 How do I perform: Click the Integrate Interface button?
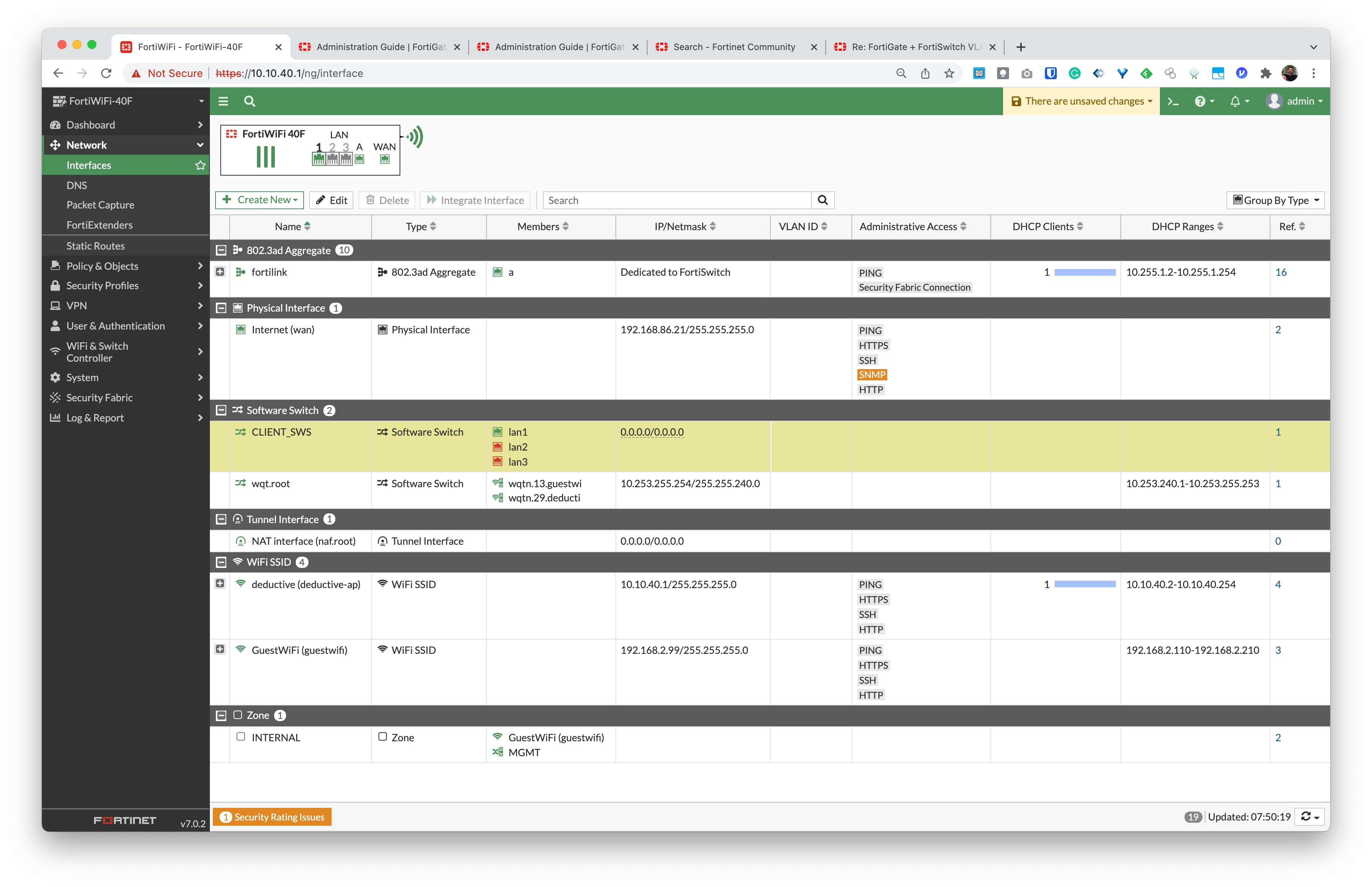(475, 200)
